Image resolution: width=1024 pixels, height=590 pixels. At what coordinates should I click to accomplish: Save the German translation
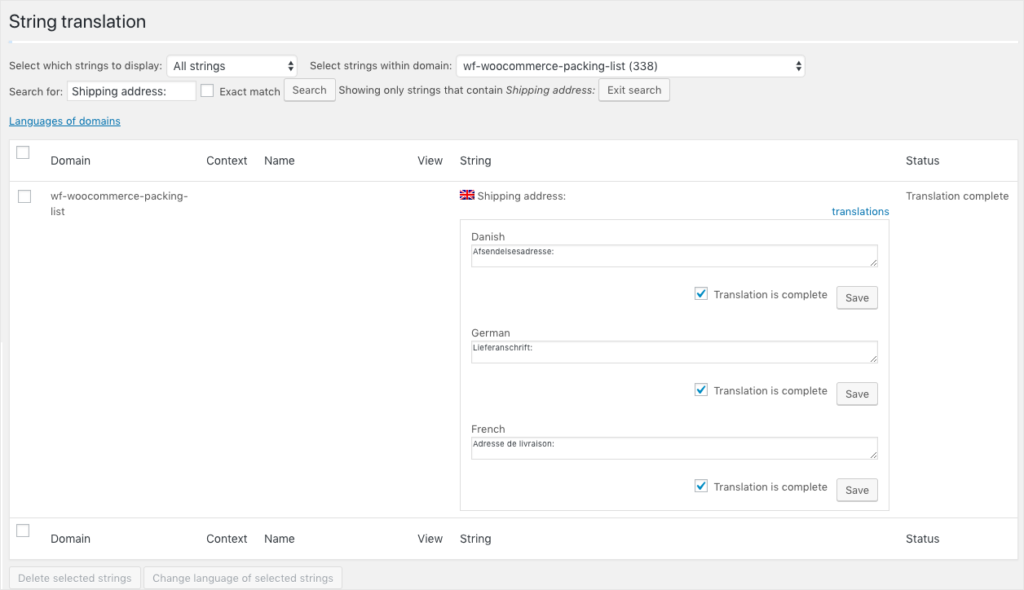(x=857, y=394)
